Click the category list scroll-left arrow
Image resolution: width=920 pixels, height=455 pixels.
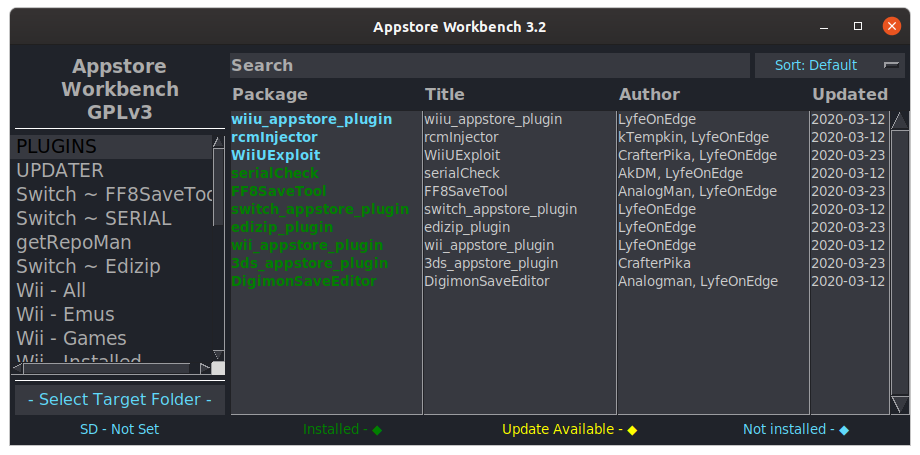click(18, 369)
